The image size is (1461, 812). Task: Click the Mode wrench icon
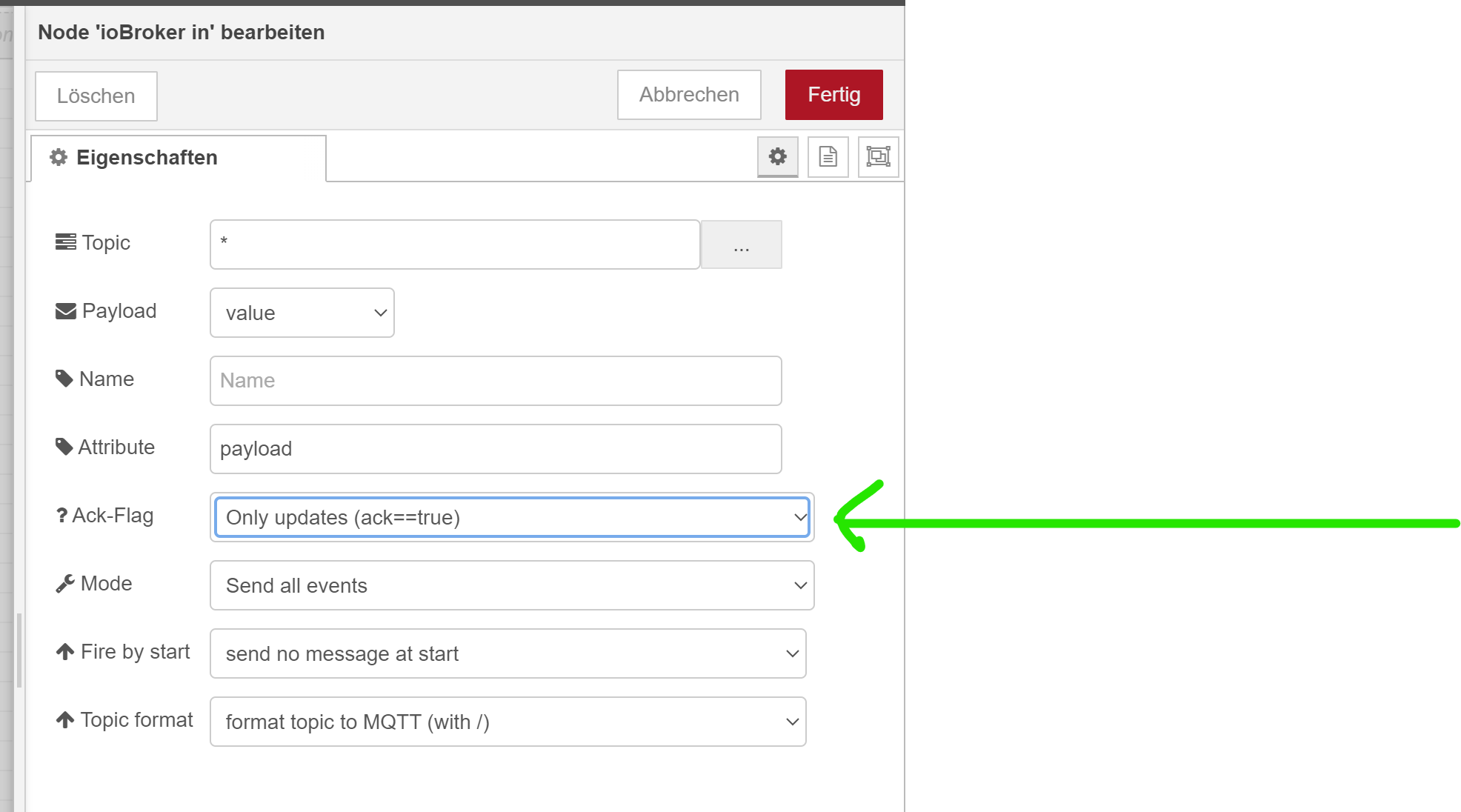click(x=65, y=584)
